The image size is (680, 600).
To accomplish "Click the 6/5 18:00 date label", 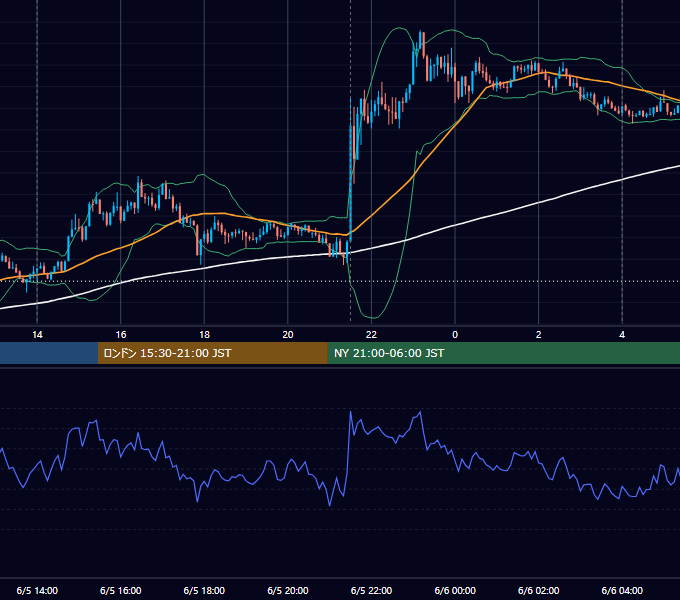I will [x=204, y=591].
